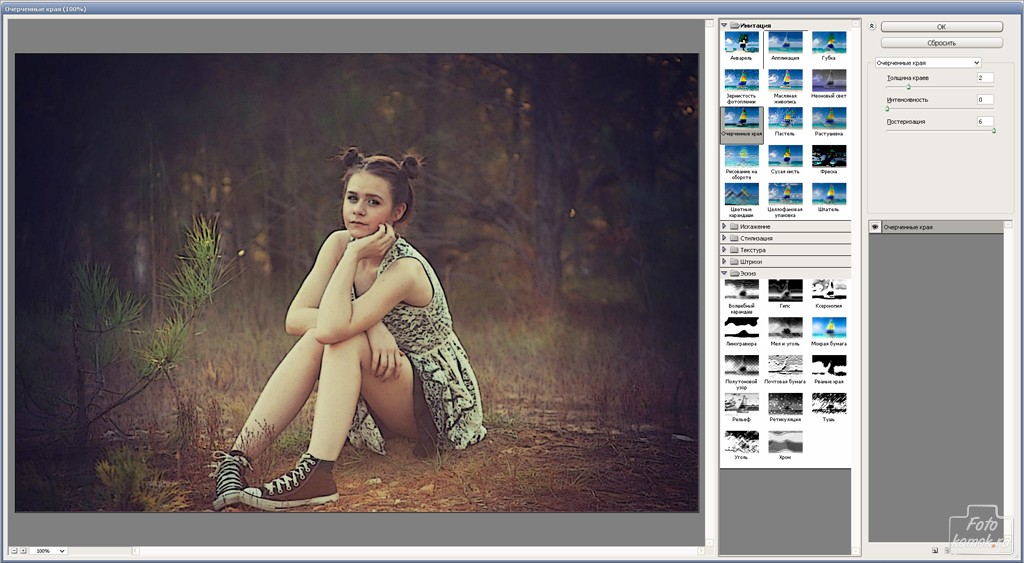
Task: Expand the Текстура filter folder
Action: (724, 250)
